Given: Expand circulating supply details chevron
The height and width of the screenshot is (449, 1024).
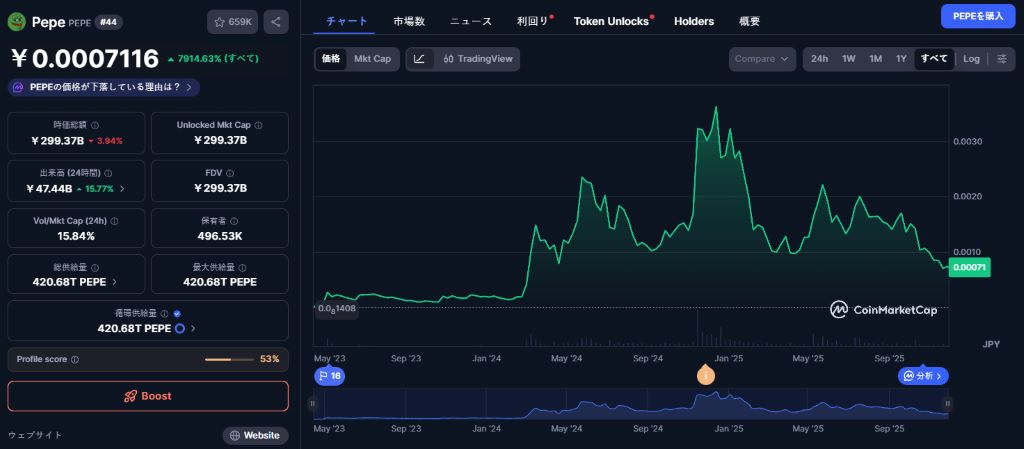Looking at the screenshot, I should coord(193,328).
